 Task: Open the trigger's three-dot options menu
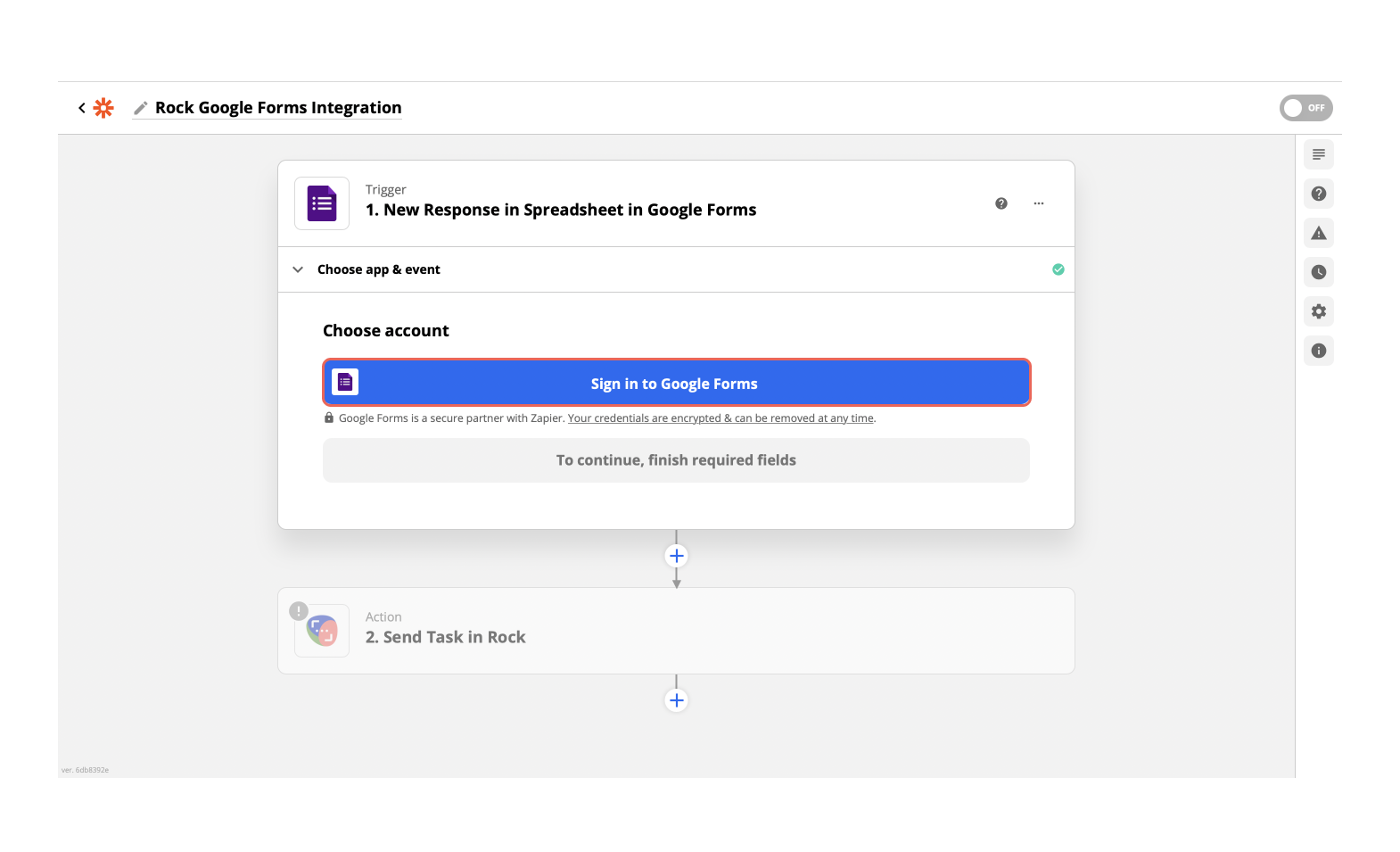pos(1038,203)
